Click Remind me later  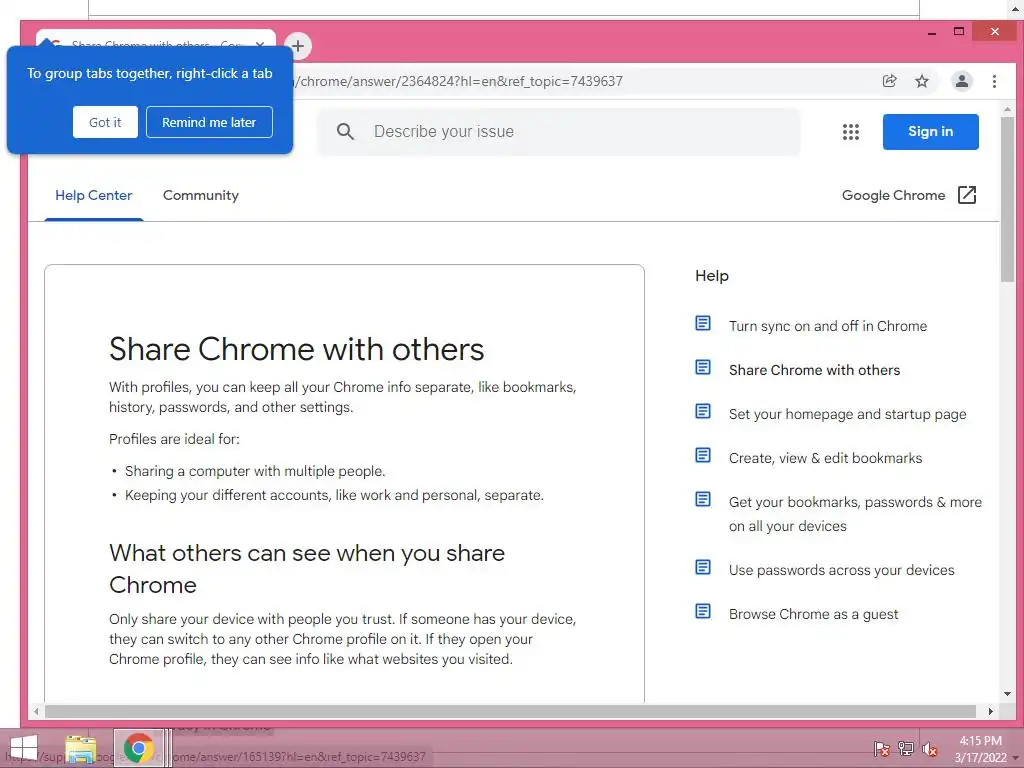click(x=209, y=122)
